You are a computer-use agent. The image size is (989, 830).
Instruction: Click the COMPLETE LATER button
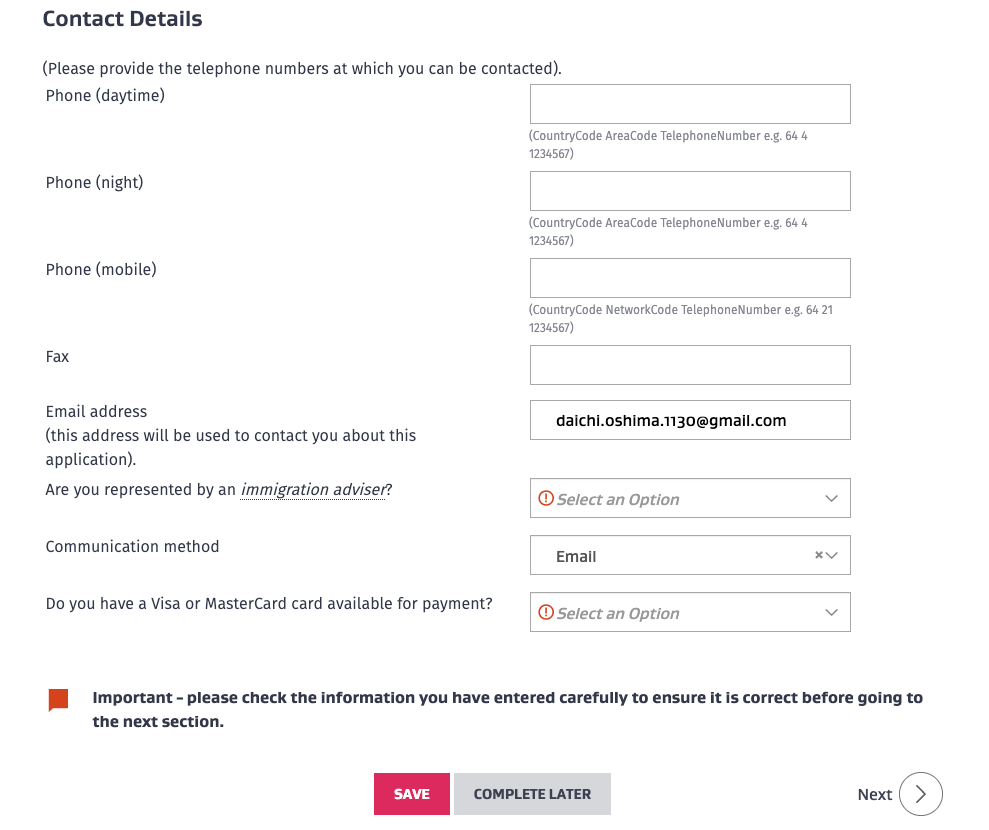[x=532, y=794]
